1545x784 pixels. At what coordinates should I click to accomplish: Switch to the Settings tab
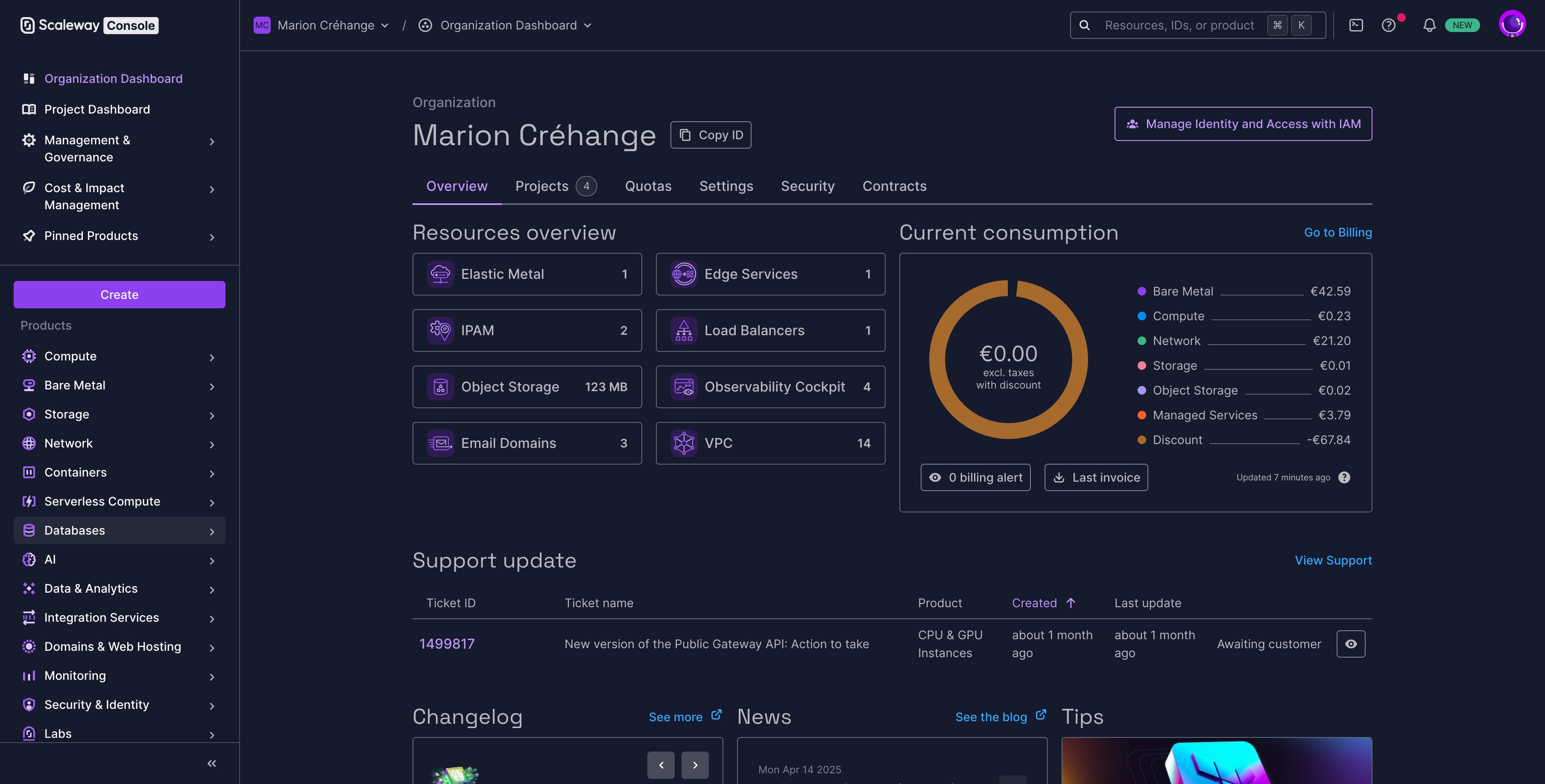(x=726, y=186)
